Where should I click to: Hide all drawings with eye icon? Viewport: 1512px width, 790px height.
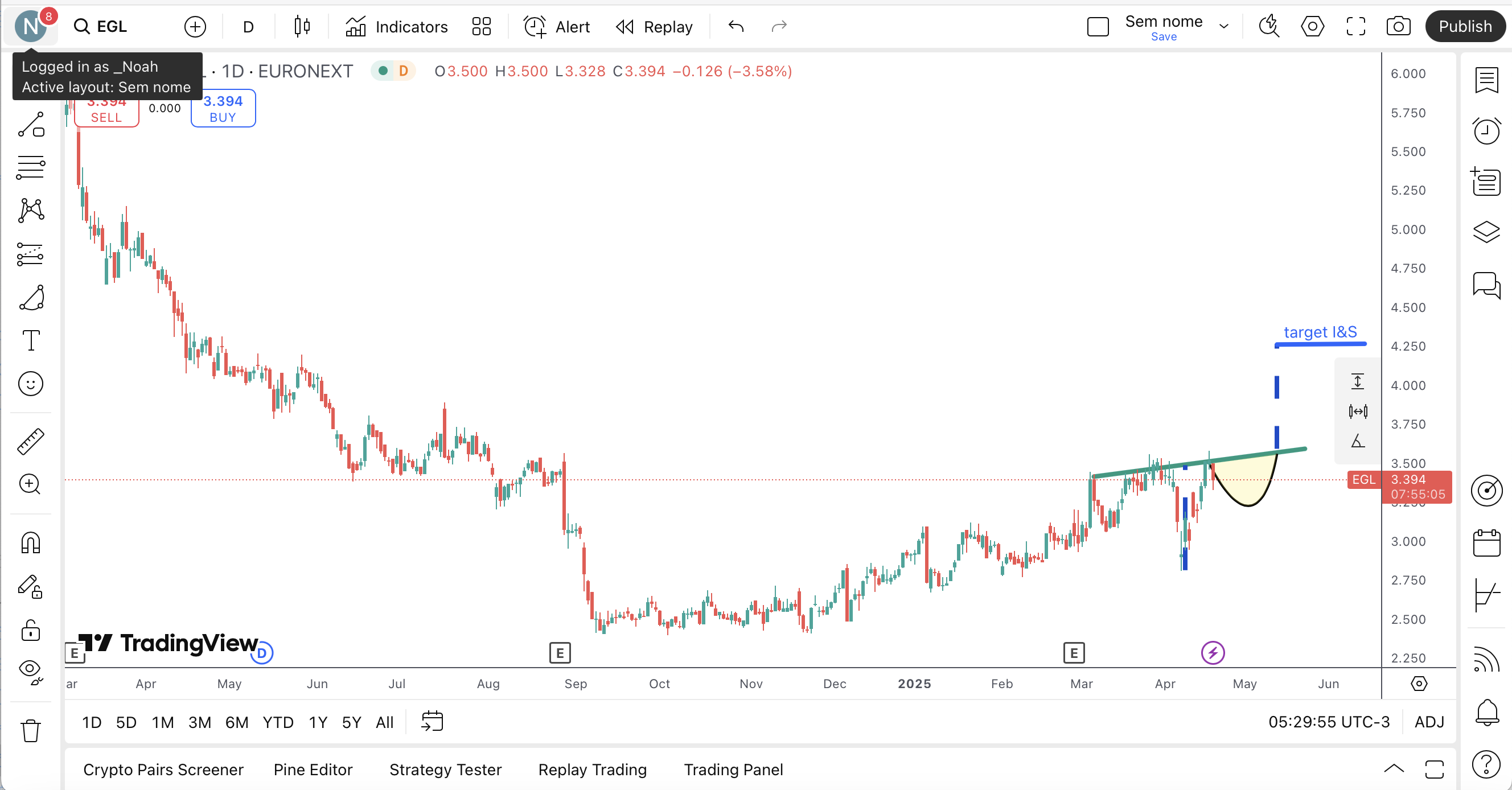click(31, 671)
